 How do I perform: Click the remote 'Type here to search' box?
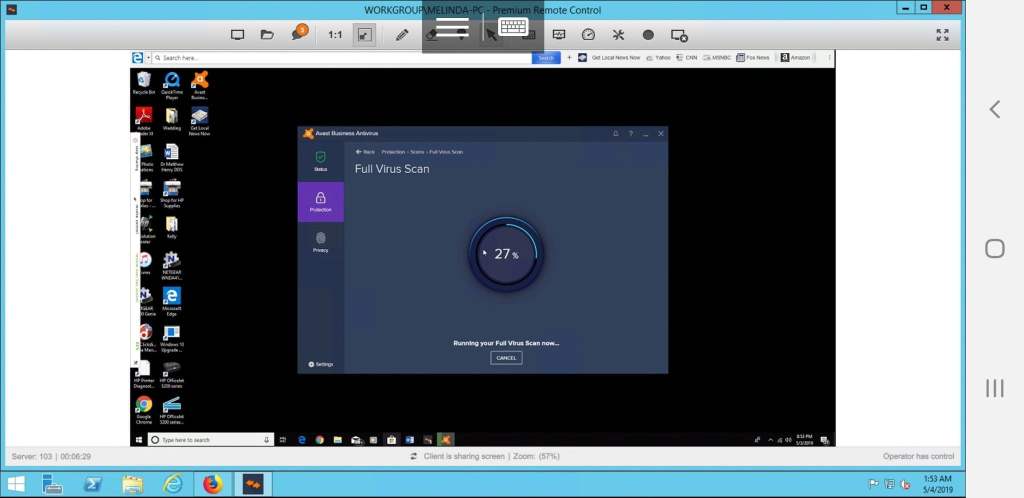(211, 440)
